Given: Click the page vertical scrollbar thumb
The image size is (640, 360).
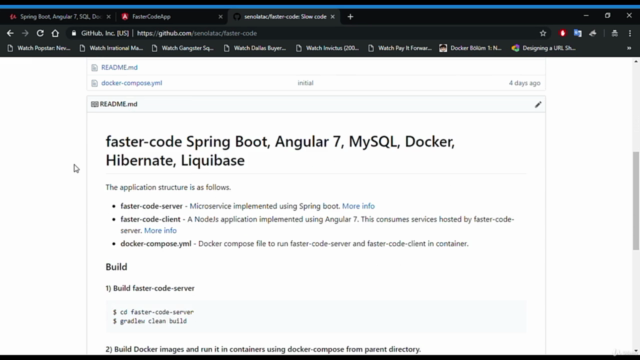Looking at the screenshot, I should [x=636, y=200].
